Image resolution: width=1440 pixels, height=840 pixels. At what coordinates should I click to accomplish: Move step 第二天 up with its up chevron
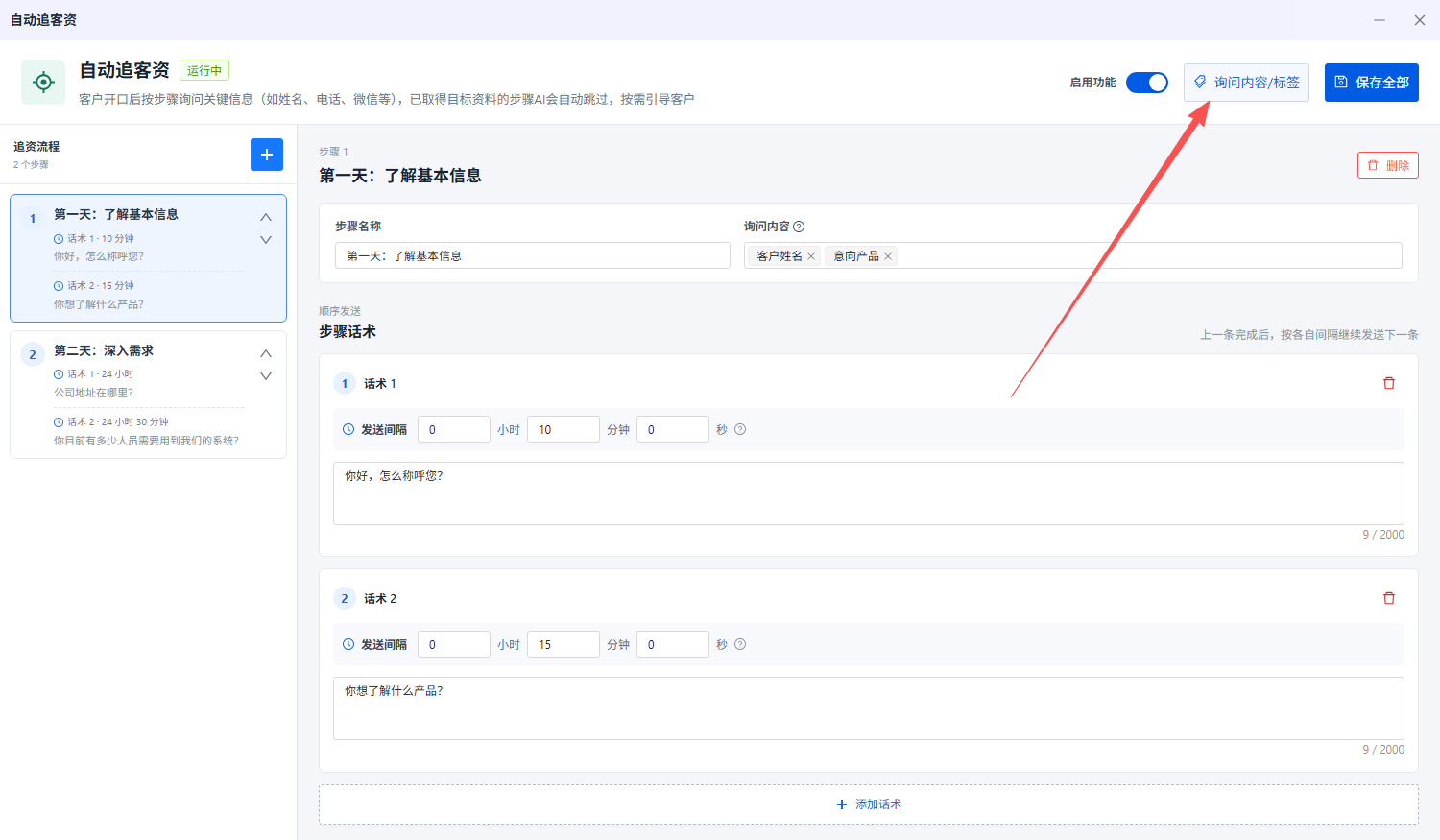[266, 353]
